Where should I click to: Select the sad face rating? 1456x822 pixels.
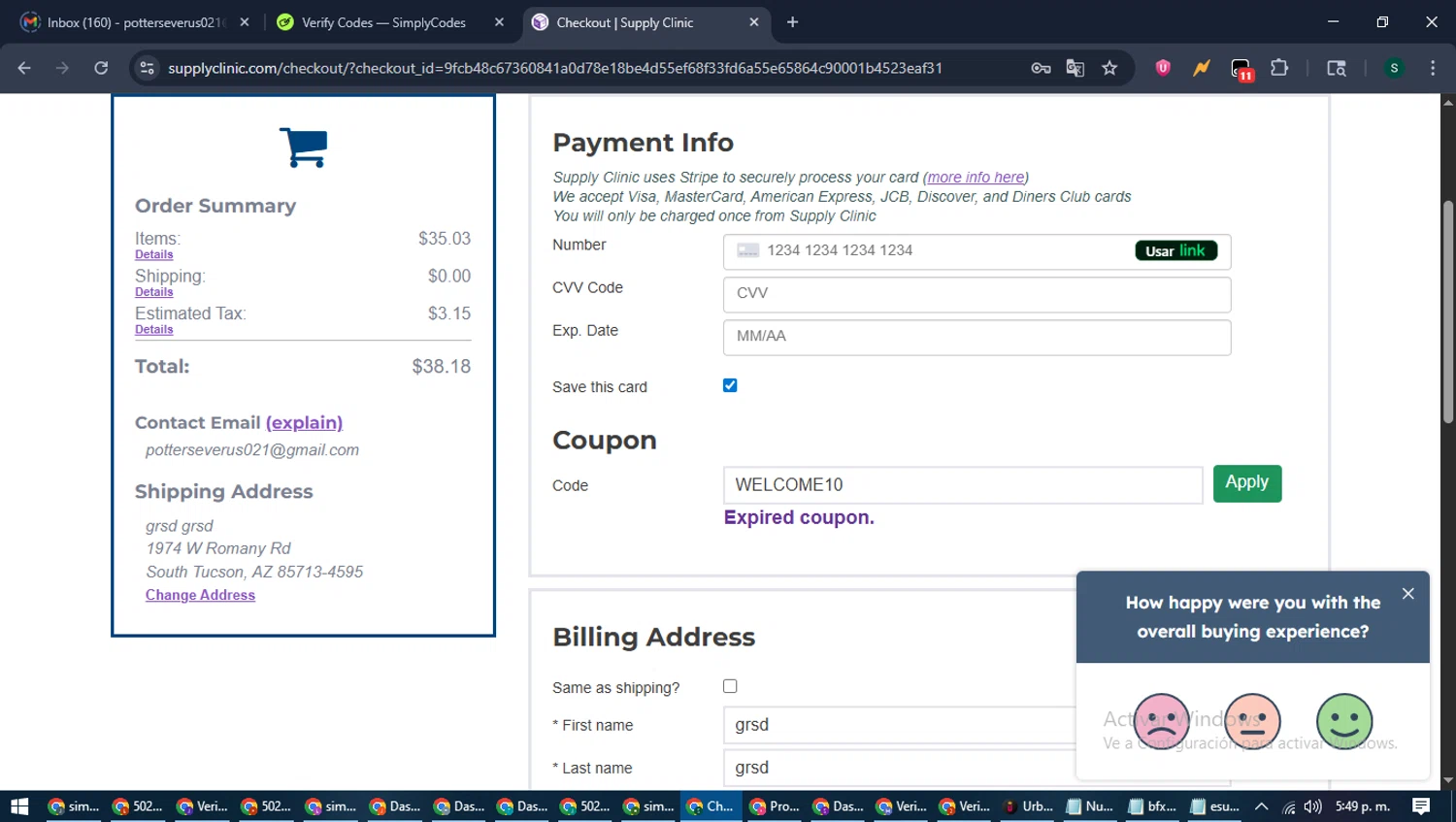tap(1162, 721)
